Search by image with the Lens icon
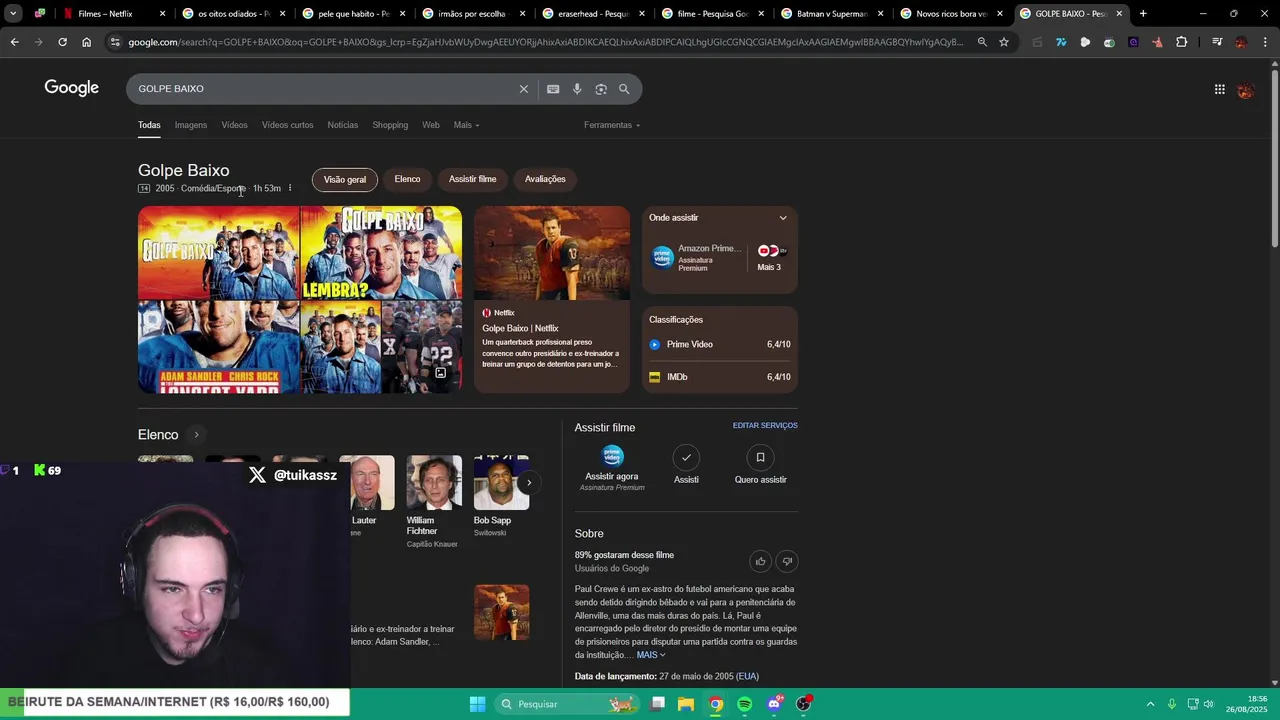The height and width of the screenshot is (720, 1280). pos(601,89)
